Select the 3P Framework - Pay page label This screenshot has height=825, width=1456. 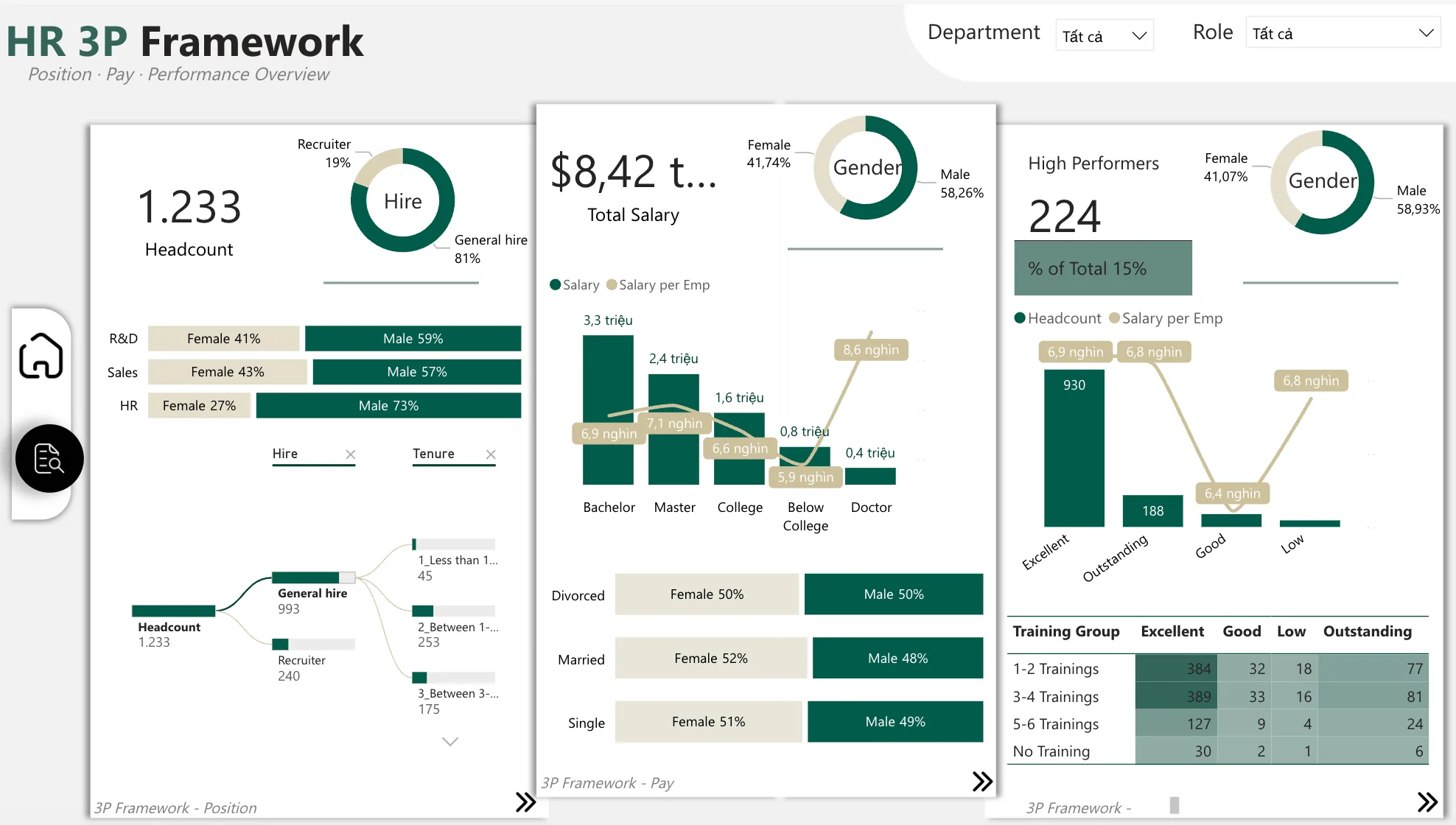pos(608,782)
